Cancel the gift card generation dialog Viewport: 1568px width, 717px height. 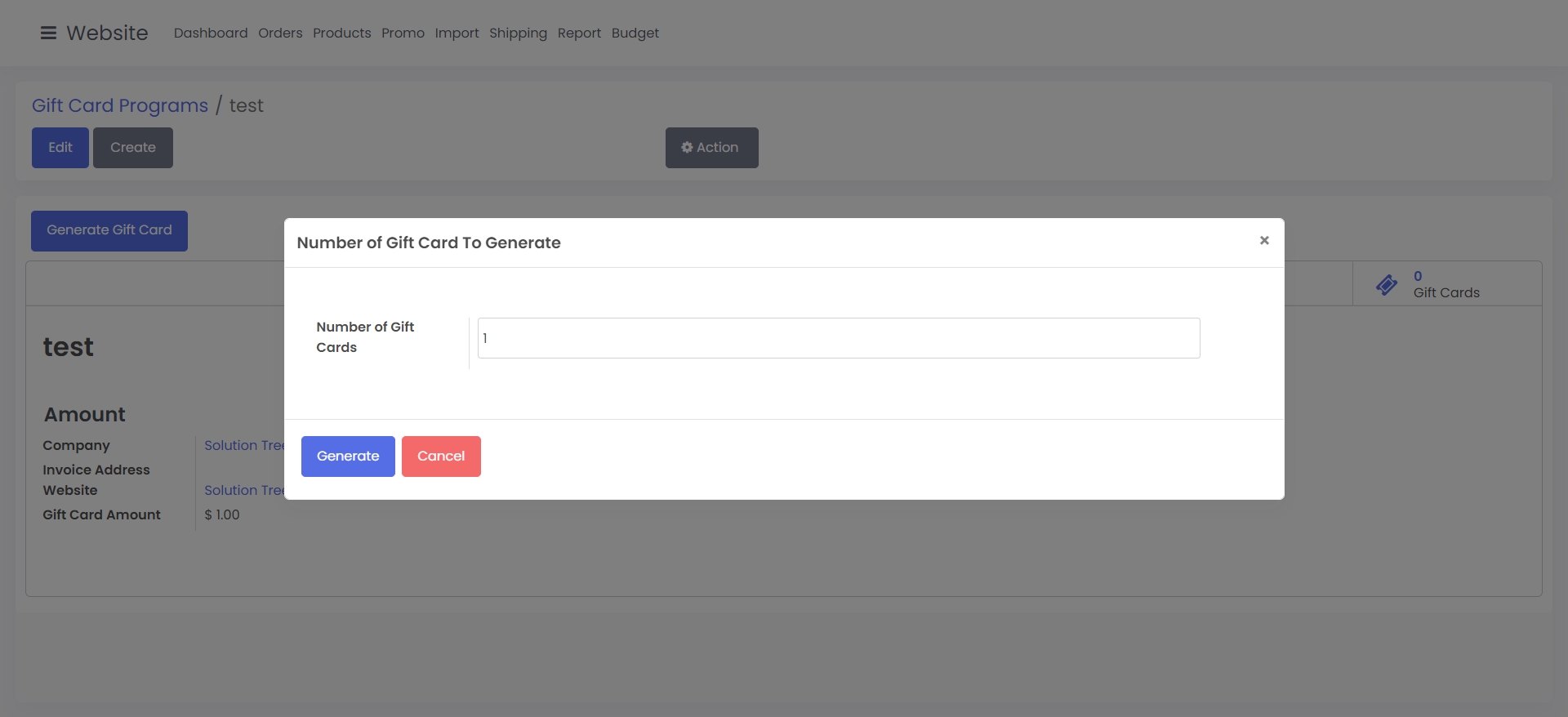(440, 456)
